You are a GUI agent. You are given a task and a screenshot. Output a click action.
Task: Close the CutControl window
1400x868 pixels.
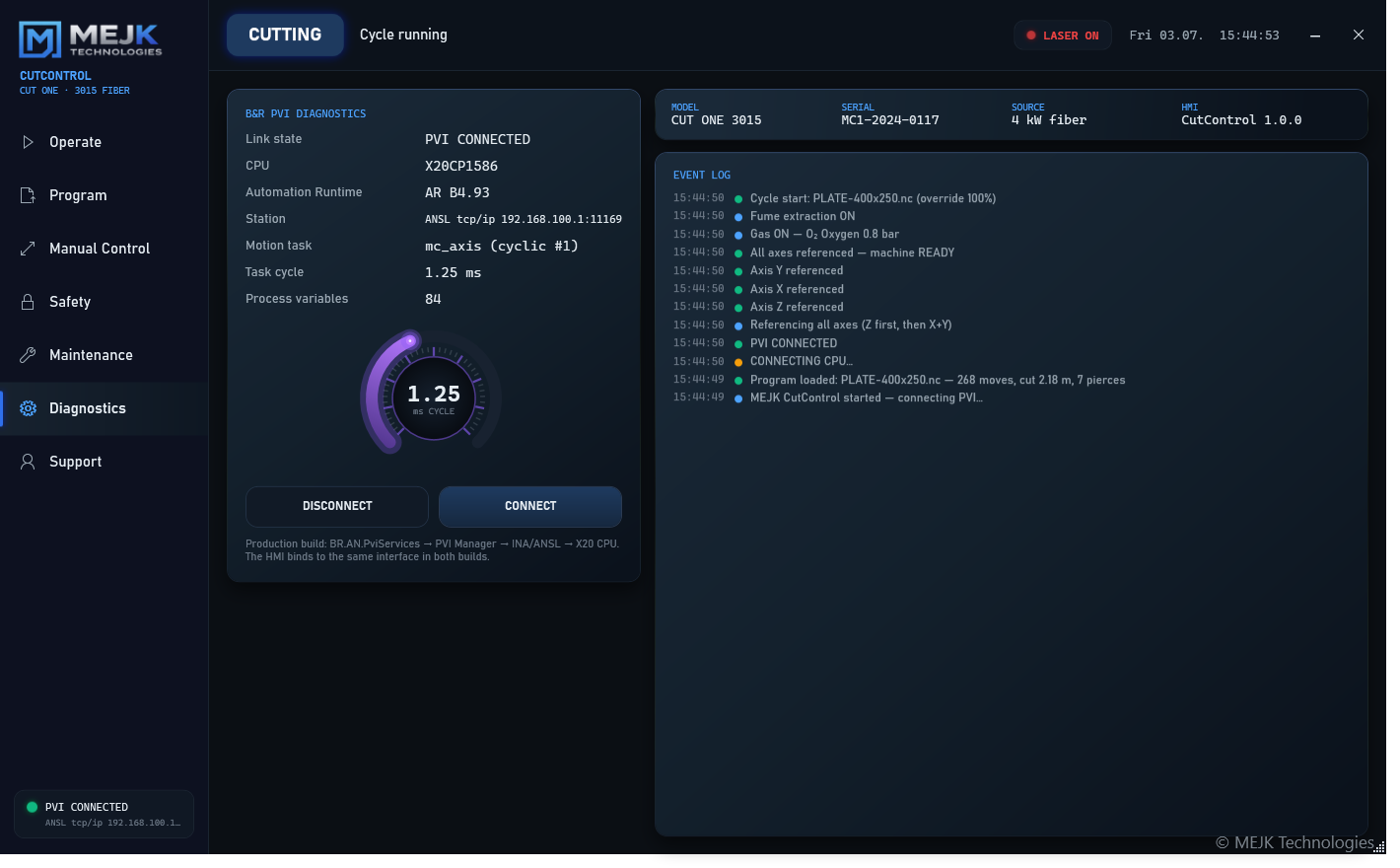(1359, 35)
